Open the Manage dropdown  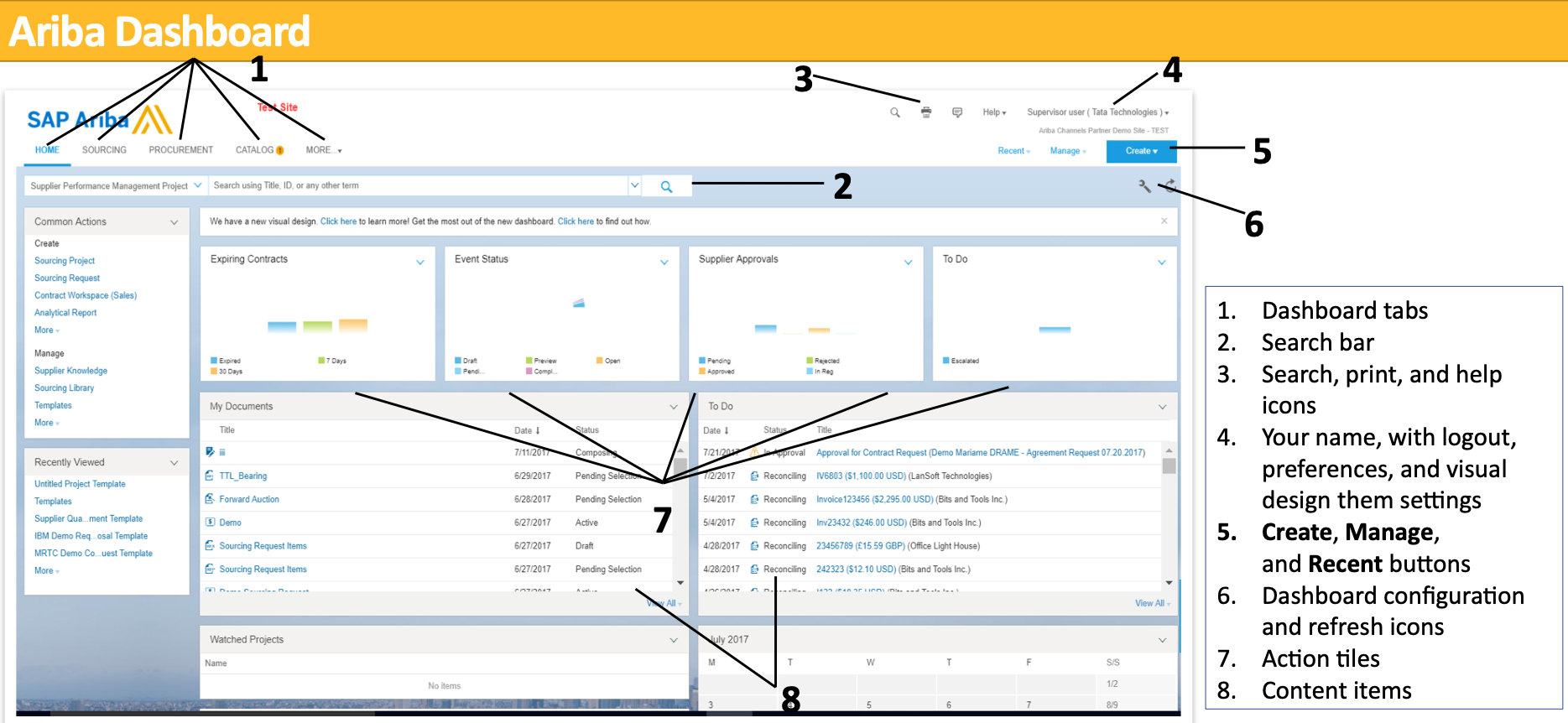pos(1068,151)
